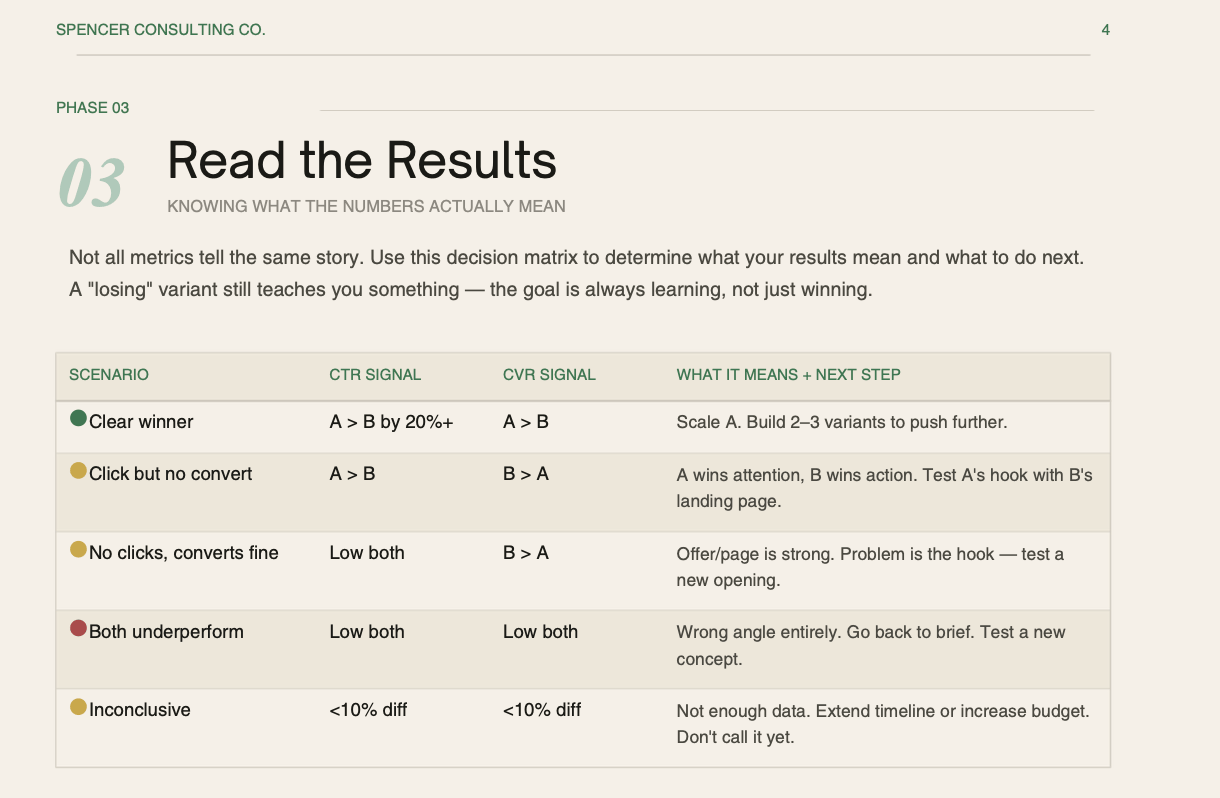Select the CTR SIGNAL column header
This screenshot has width=1220, height=798.
[375, 375]
